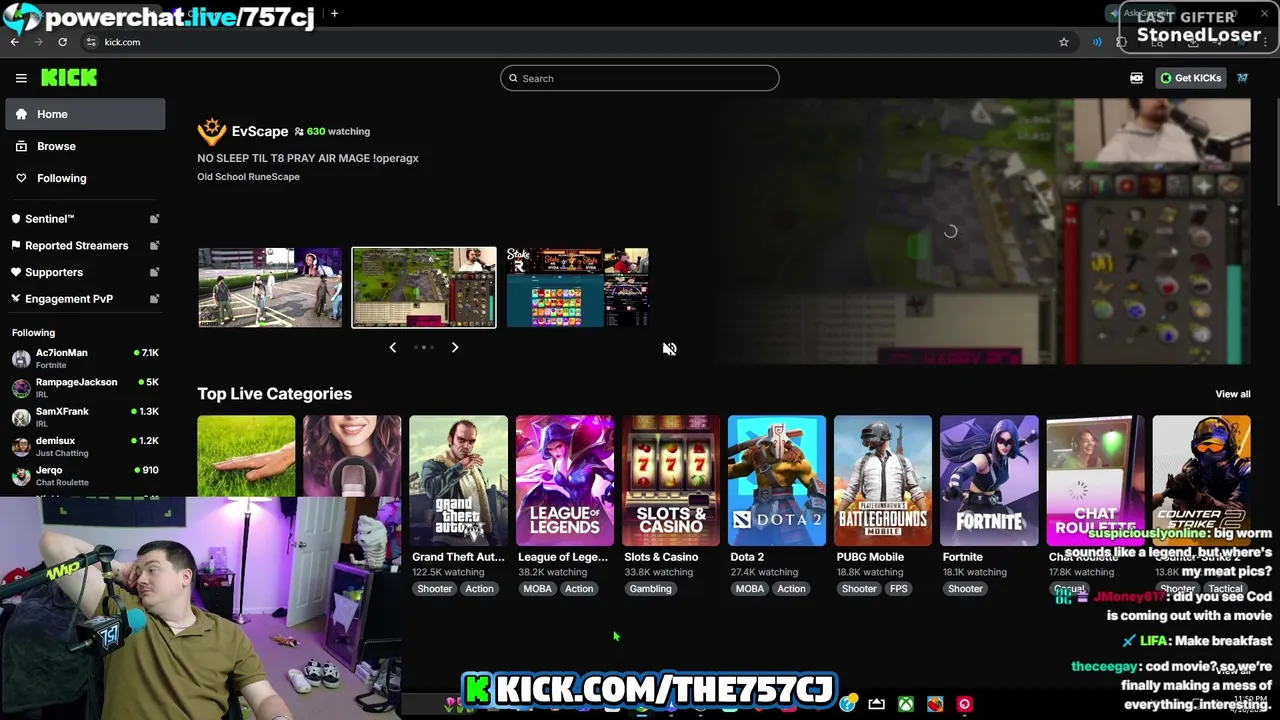This screenshot has width=1280, height=720.
Task: Open the Grand Theft Auto category card
Action: pyautogui.click(x=458, y=481)
